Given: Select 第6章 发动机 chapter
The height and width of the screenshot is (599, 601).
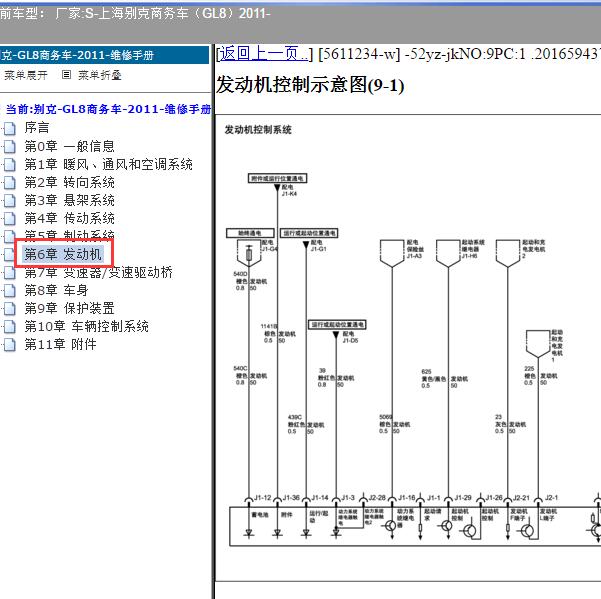Looking at the screenshot, I should pos(63,254).
